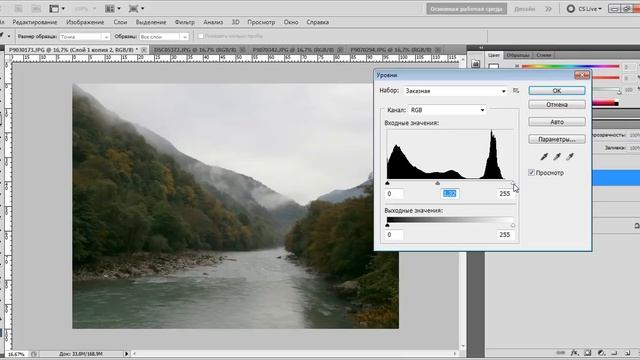The image size is (640, 360).
Task: Open the view extras dropdown icon
Action: [x=57, y=9]
